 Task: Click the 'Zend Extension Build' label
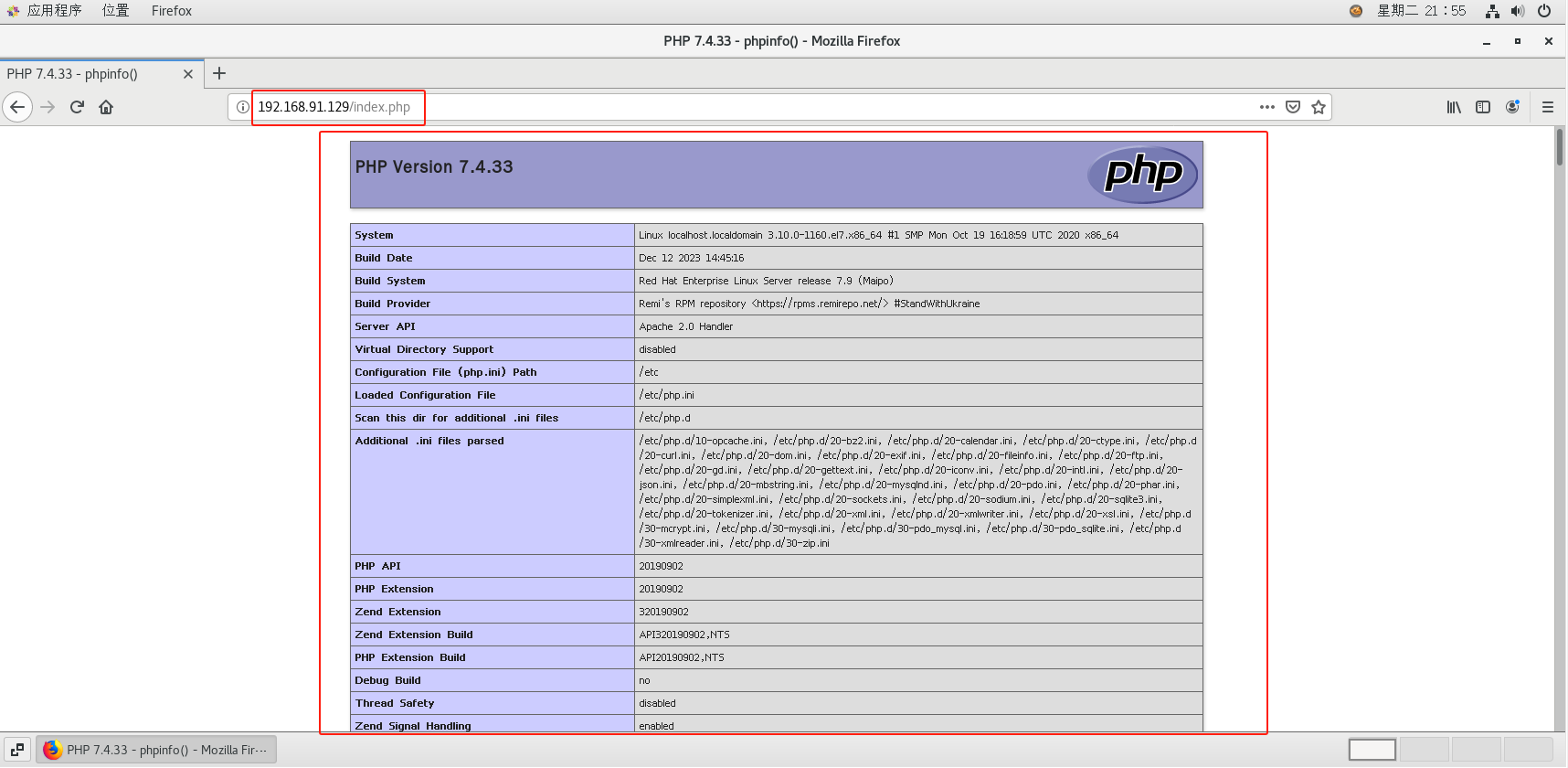[414, 635]
